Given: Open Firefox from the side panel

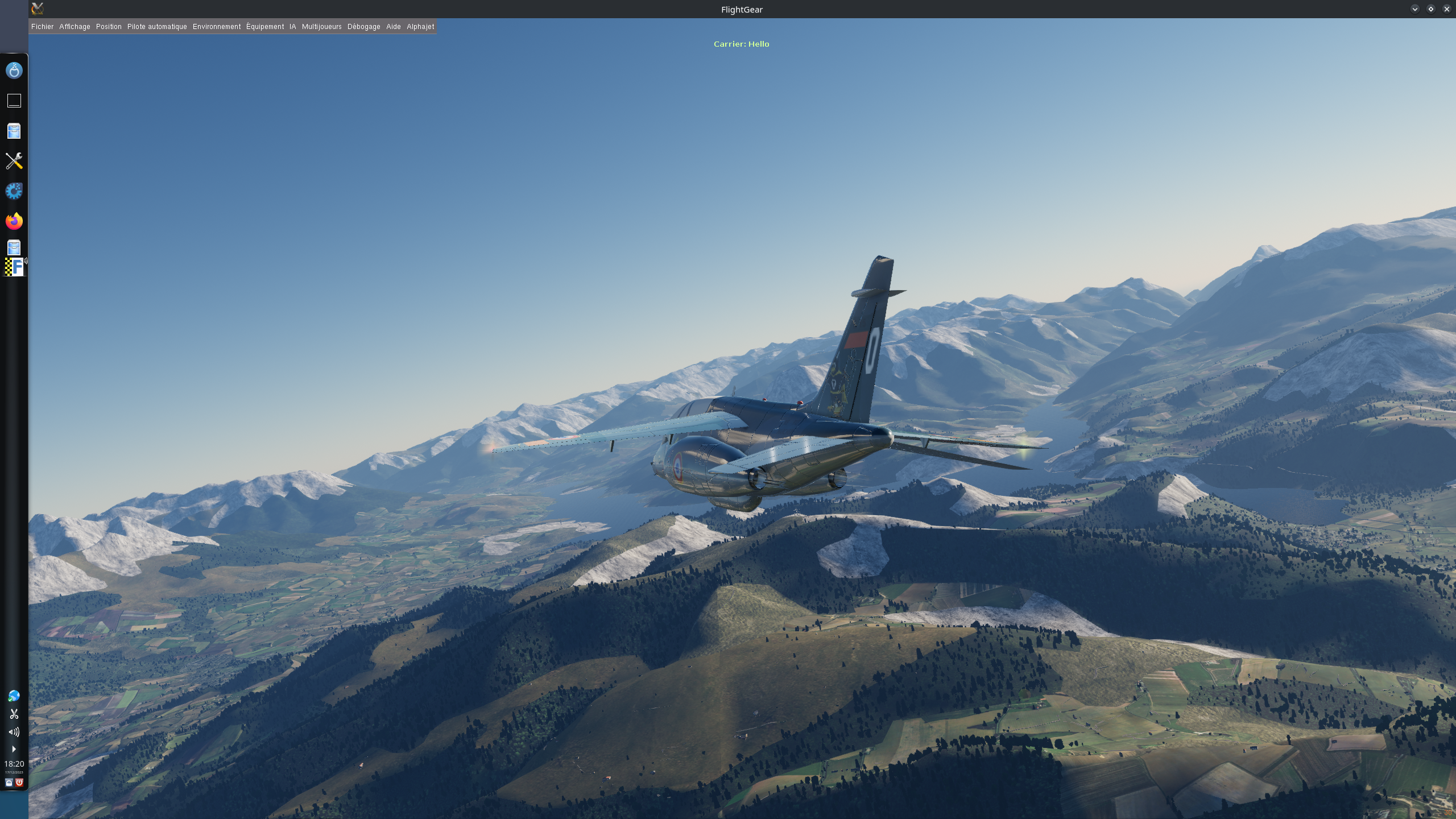Looking at the screenshot, I should [14, 221].
